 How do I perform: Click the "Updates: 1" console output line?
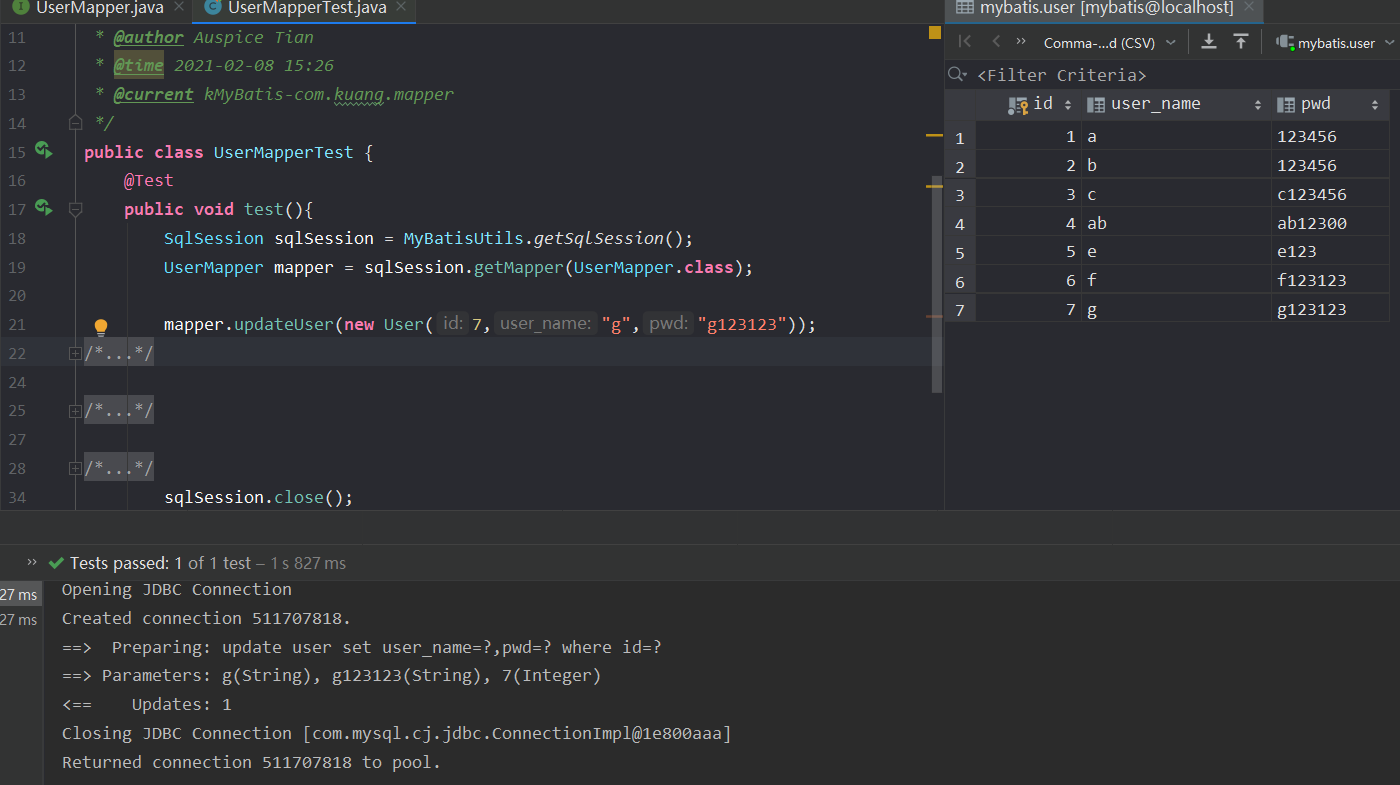146,704
